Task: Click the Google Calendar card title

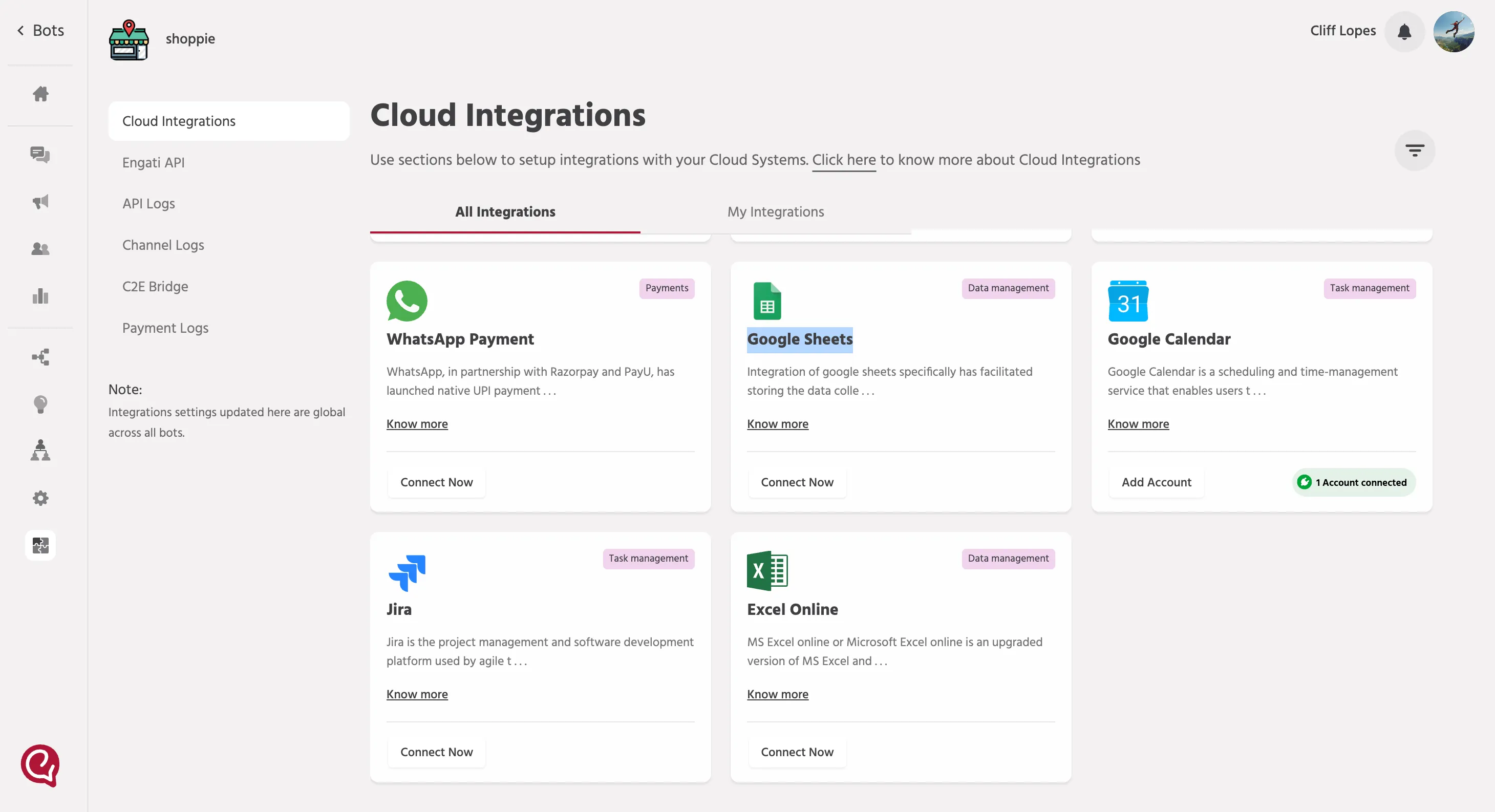Action: (1169, 339)
